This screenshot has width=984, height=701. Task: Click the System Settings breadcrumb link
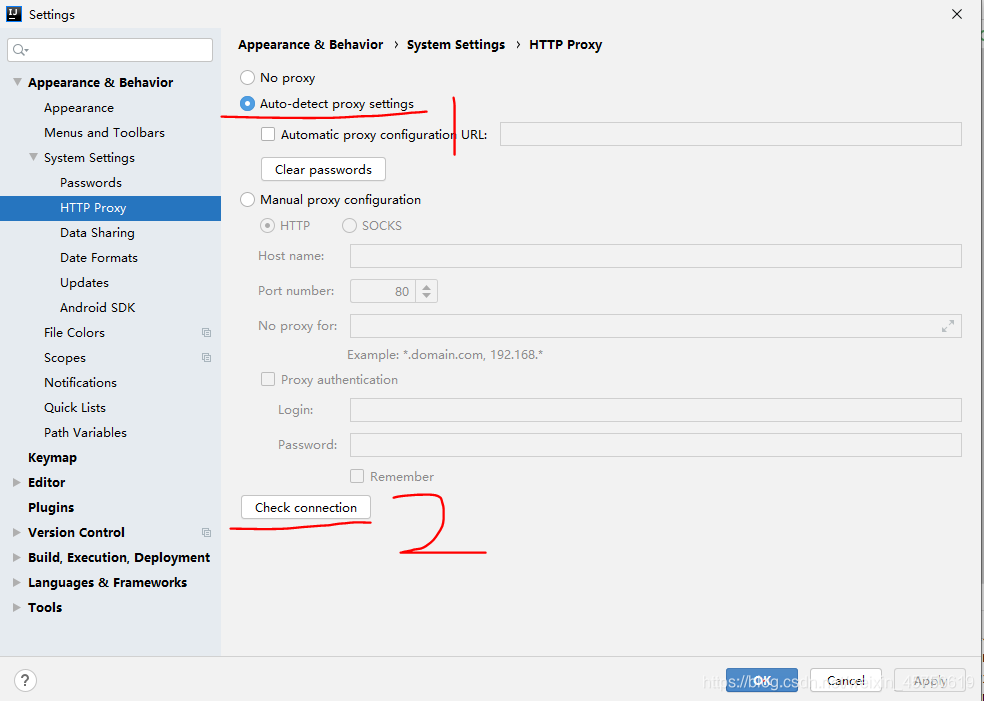coord(456,44)
